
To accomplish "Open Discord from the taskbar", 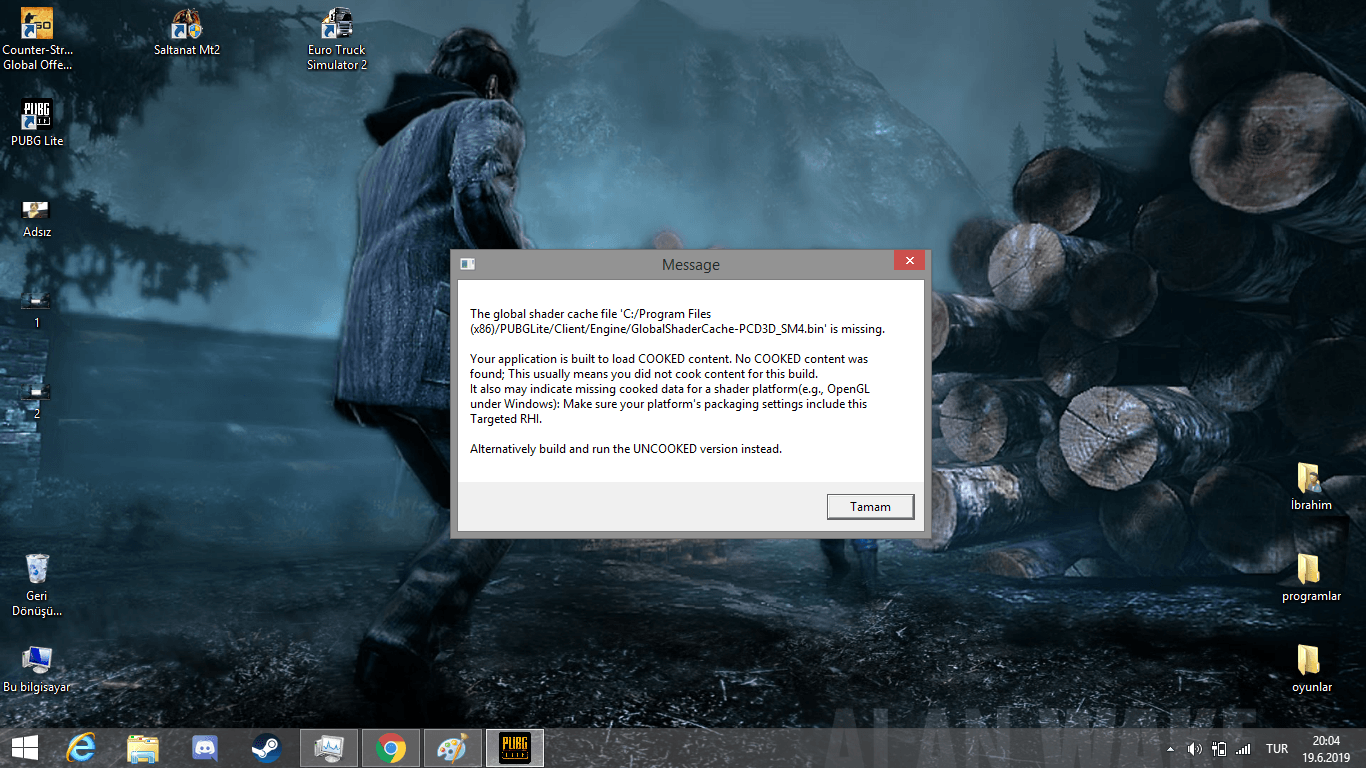I will click(x=205, y=748).
